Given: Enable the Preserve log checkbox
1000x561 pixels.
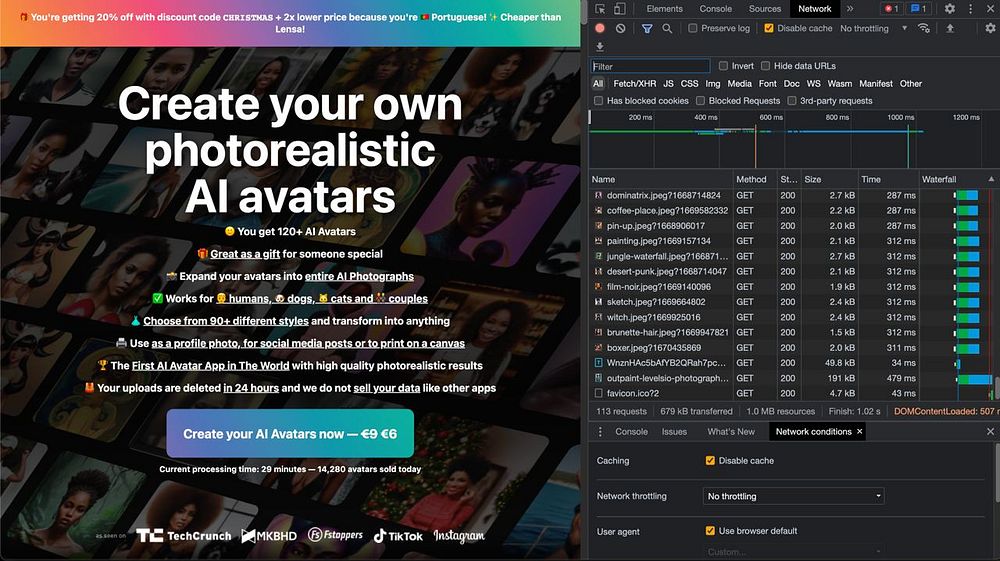Looking at the screenshot, I should pyautogui.click(x=693, y=28).
